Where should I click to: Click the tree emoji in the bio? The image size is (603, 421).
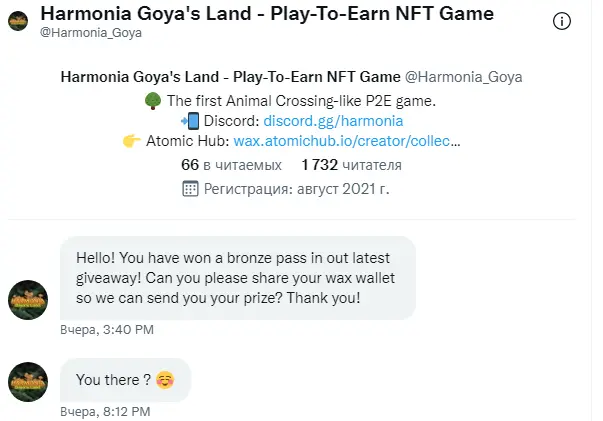(153, 101)
